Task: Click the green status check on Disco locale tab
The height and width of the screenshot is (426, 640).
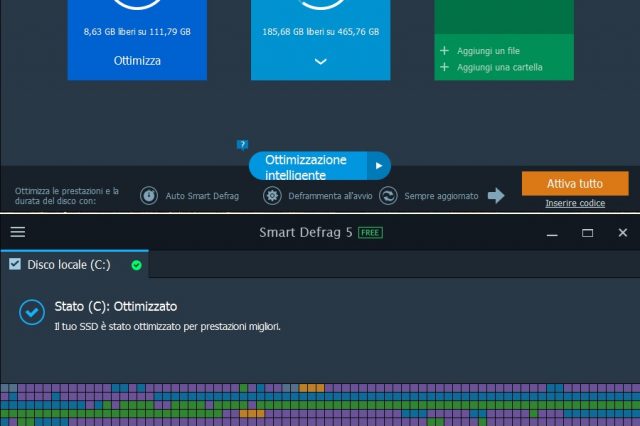Action: click(x=137, y=265)
